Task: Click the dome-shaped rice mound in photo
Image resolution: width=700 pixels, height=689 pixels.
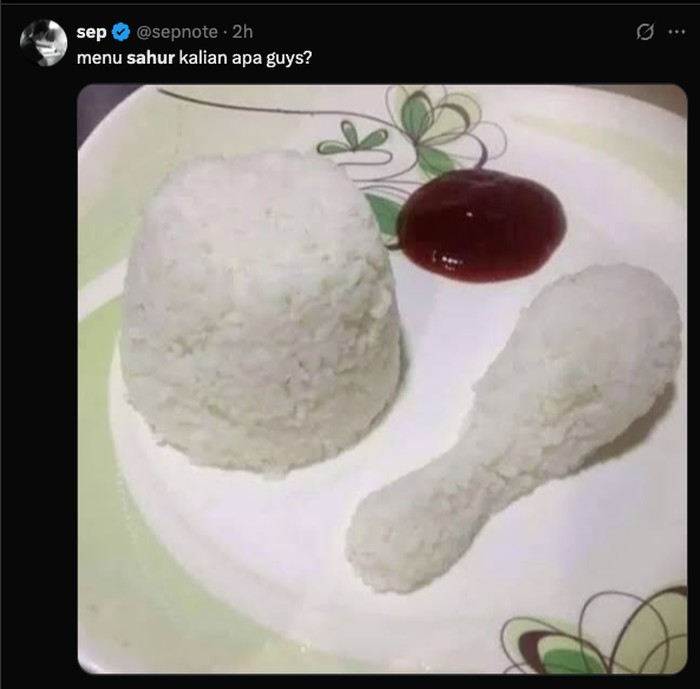Action: point(260,310)
